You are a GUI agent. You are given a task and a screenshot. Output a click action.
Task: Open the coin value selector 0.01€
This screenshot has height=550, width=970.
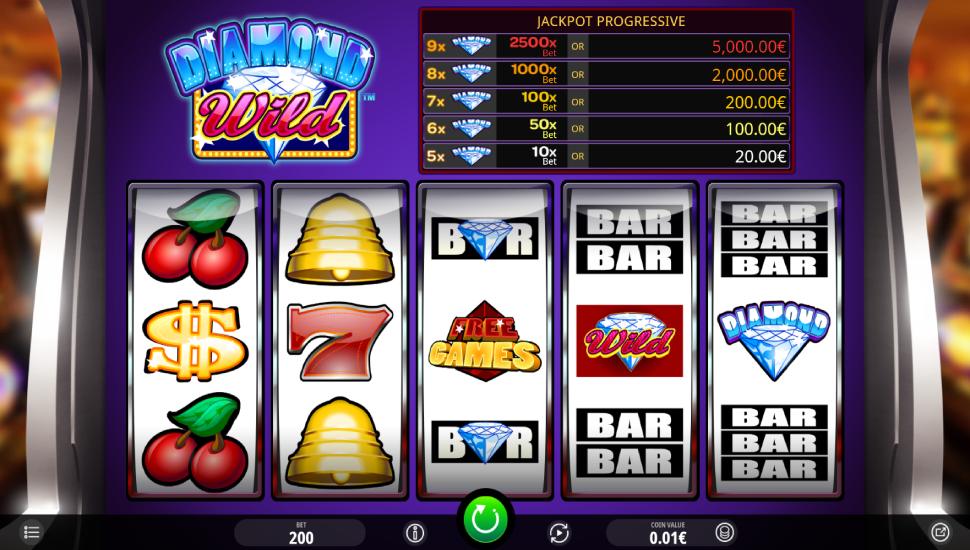click(x=668, y=533)
